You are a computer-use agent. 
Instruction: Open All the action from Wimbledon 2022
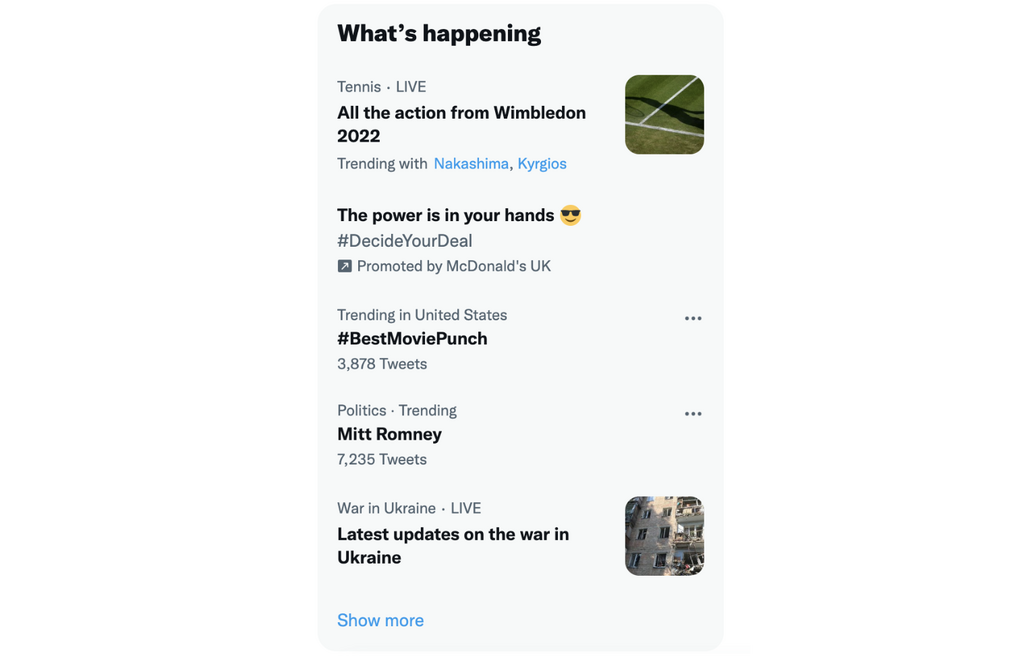pos(461,124)
